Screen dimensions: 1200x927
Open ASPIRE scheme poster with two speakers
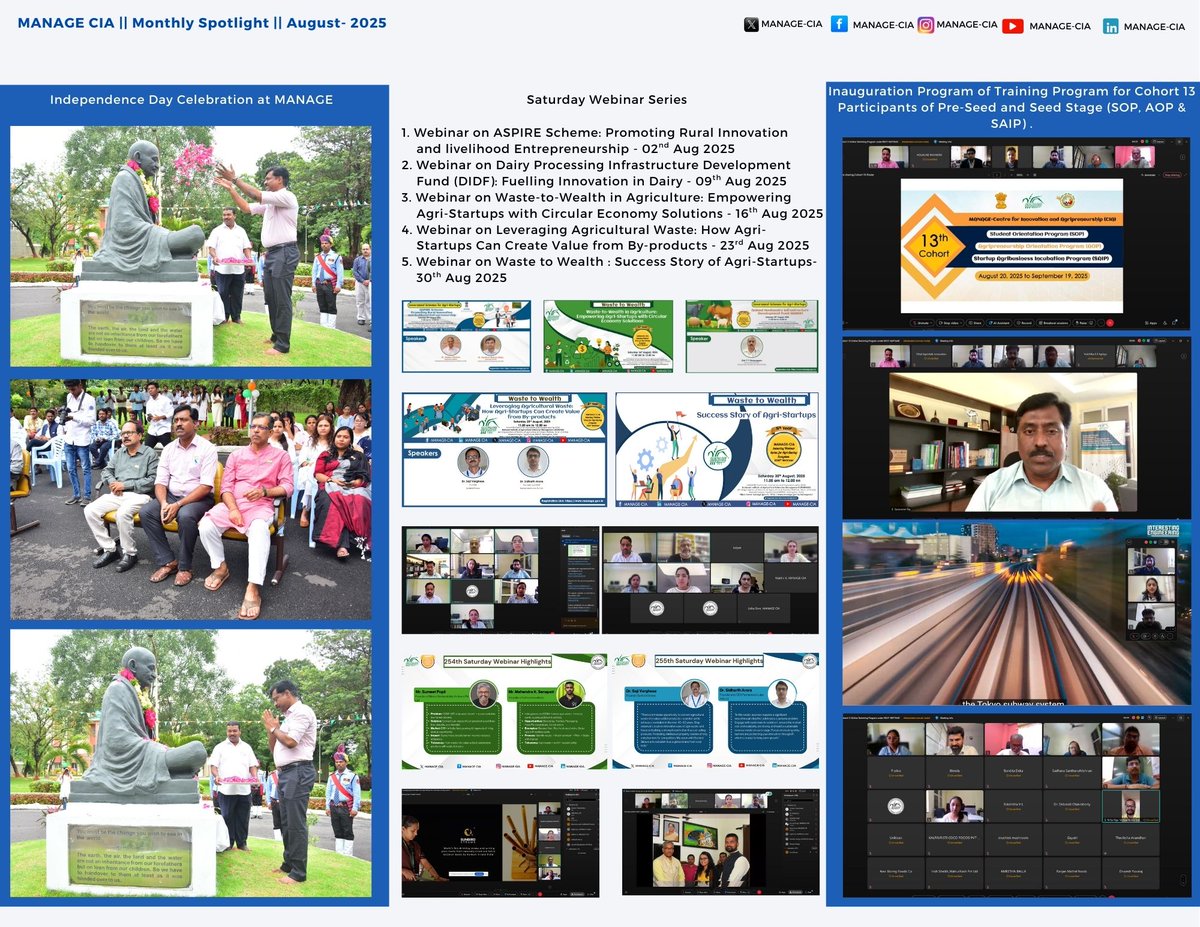tap(466, 336)
